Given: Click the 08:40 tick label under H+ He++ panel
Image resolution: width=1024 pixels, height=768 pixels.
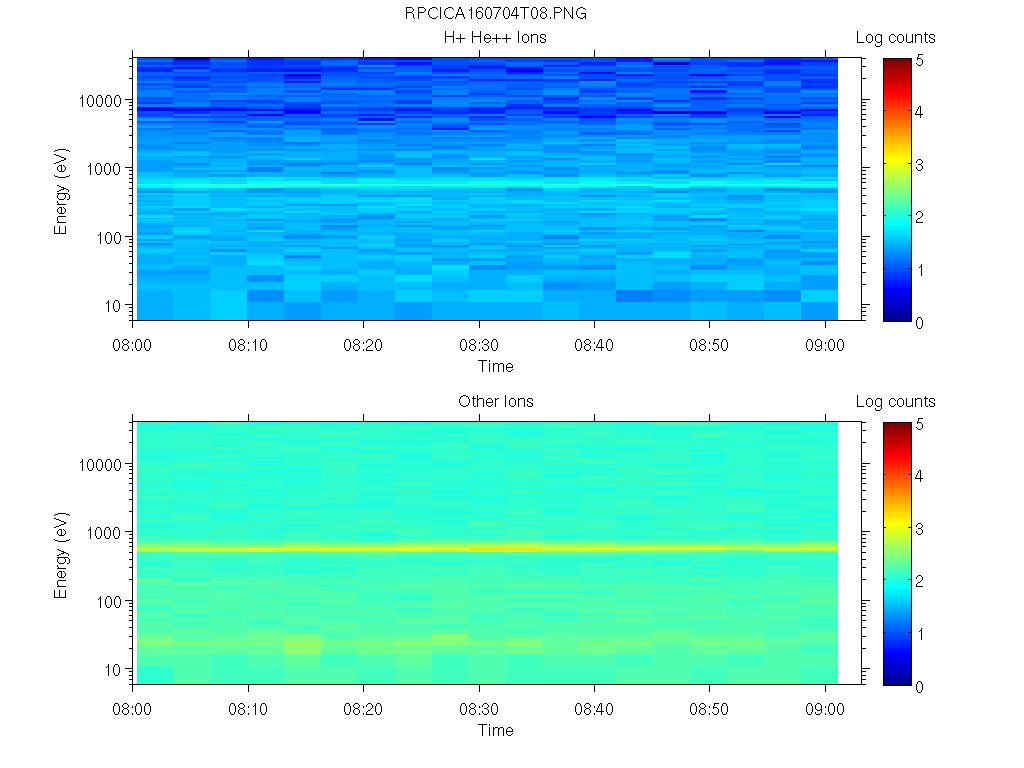Looking at the screenshot, I should 594,345.
